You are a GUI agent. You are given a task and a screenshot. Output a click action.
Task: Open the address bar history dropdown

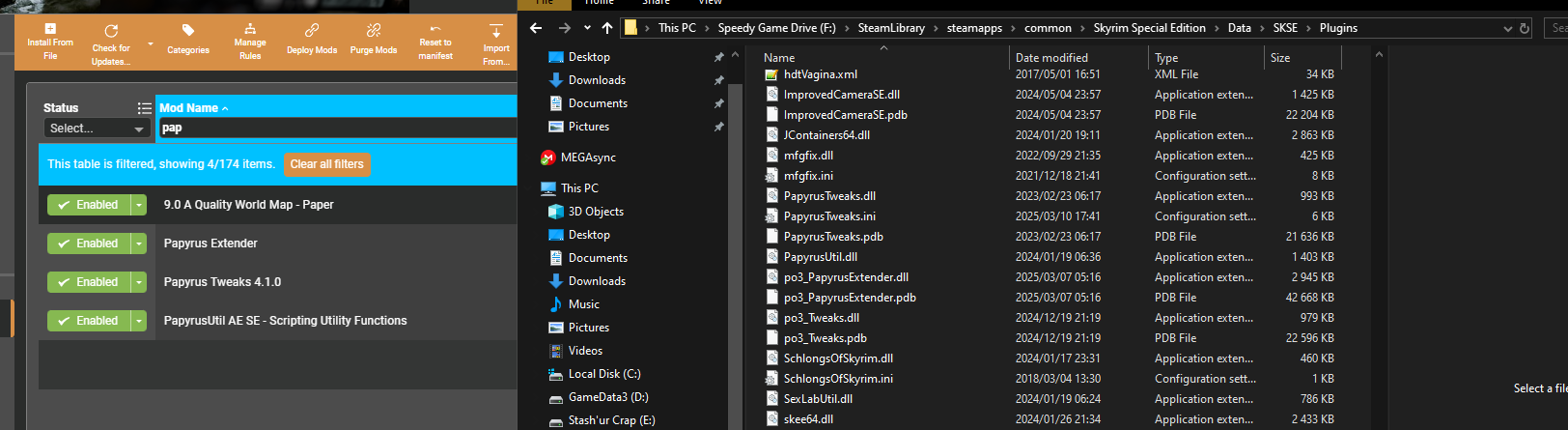(x=1508, y=29)
